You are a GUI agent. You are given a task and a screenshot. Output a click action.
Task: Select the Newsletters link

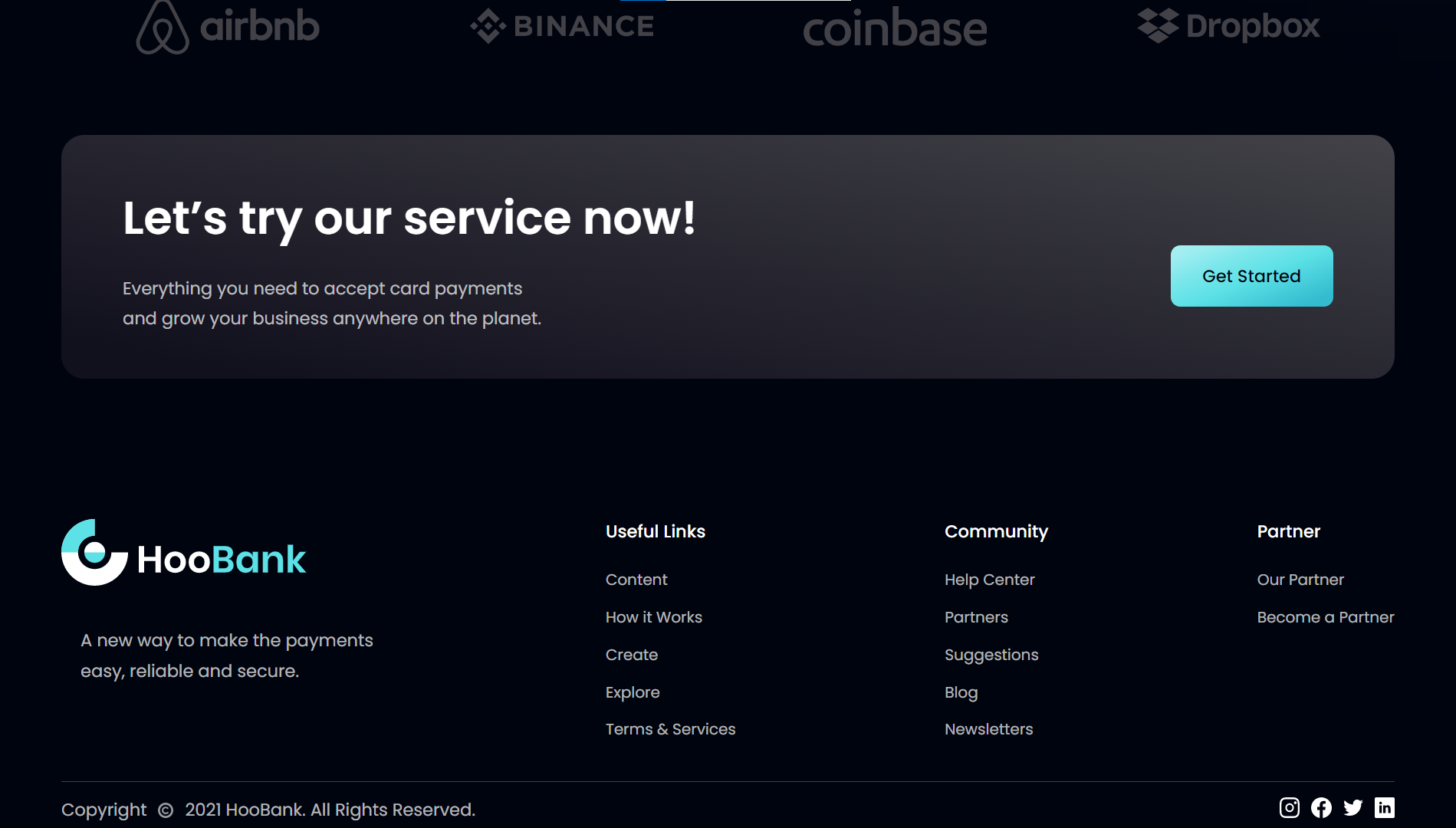point(988,729)
